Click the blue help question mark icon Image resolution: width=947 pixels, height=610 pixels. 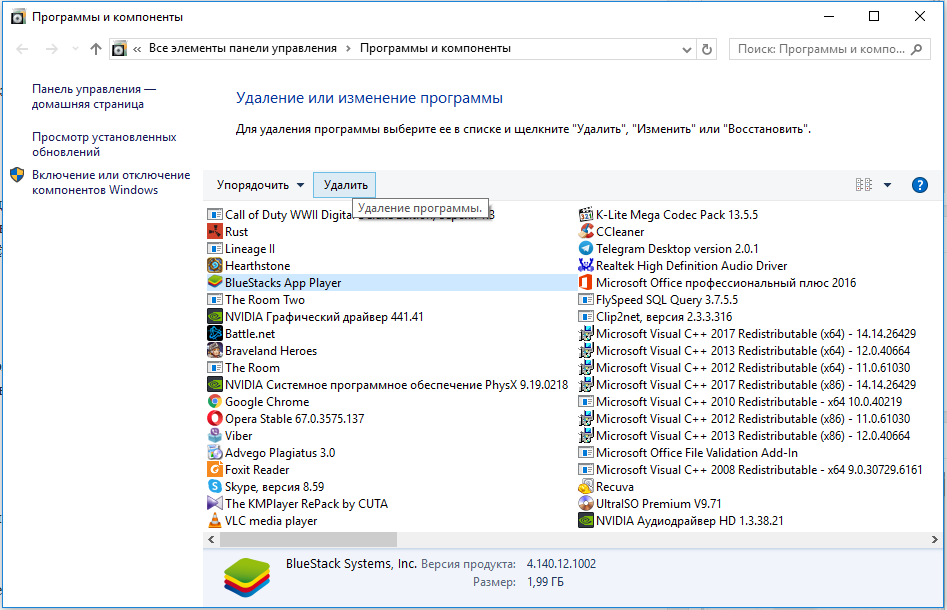coord(919,185)
